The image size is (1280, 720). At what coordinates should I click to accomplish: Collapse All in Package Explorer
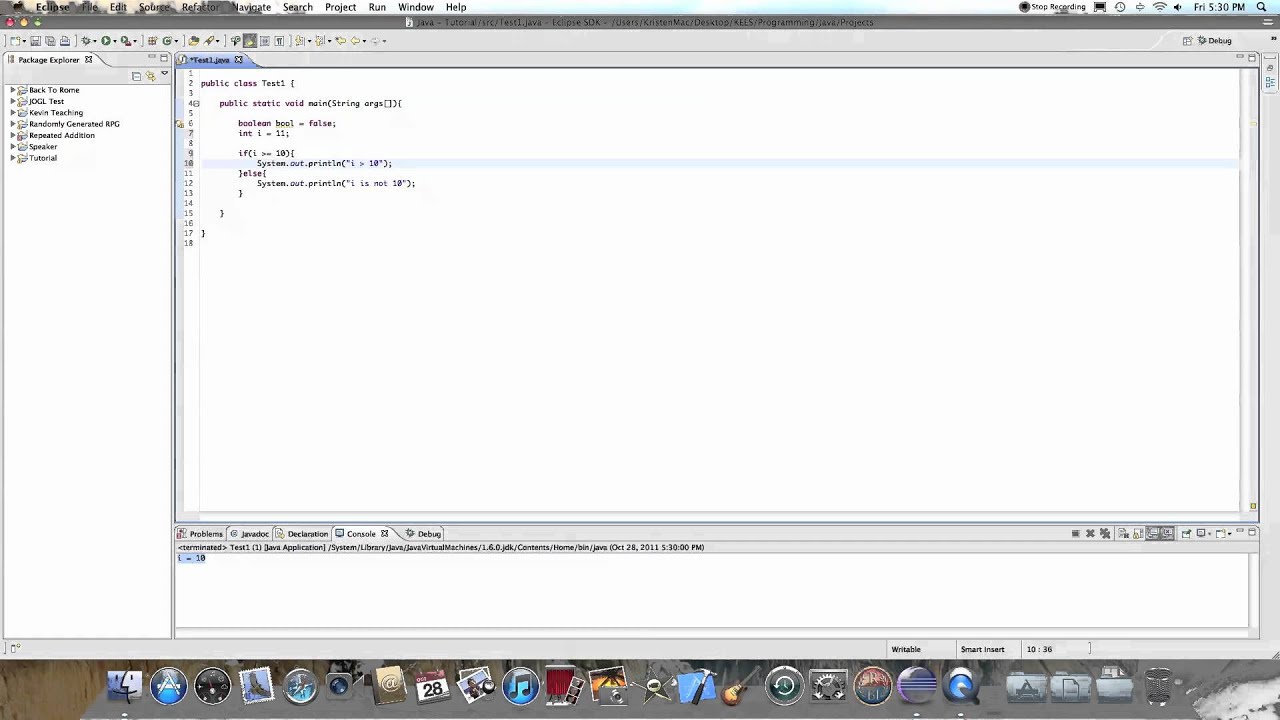(x=137, y=76)
